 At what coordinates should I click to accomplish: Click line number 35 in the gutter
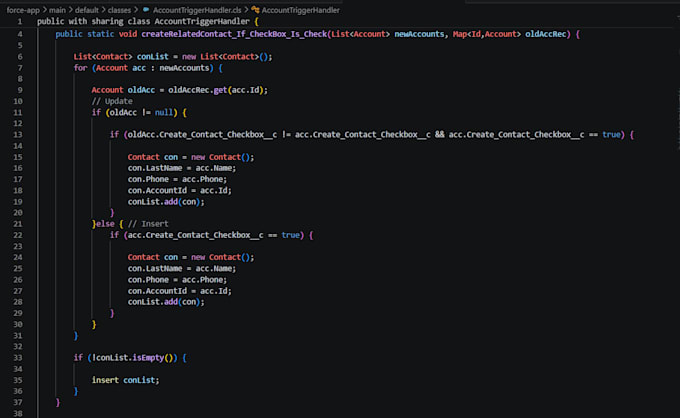coord(18,380)
